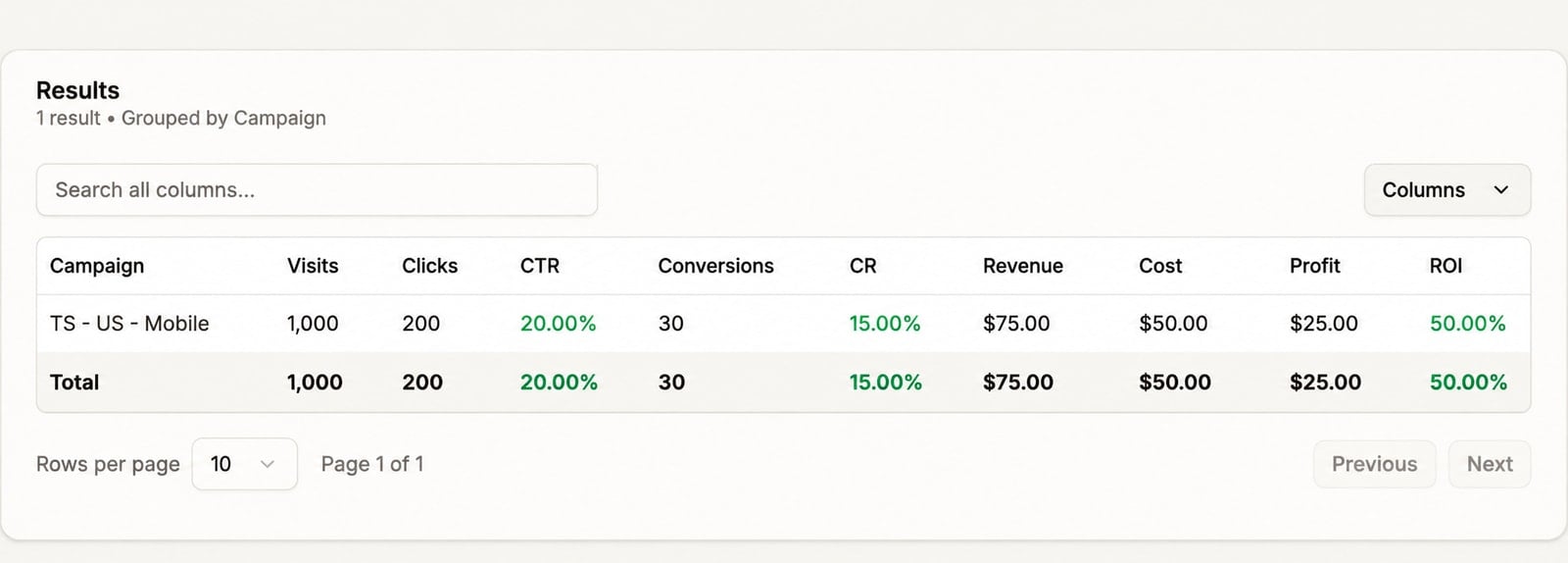The image size is (1568, 563).
Task: Click Visits 1,000 in TS - US - Mobile row
Action: point(313,324)
